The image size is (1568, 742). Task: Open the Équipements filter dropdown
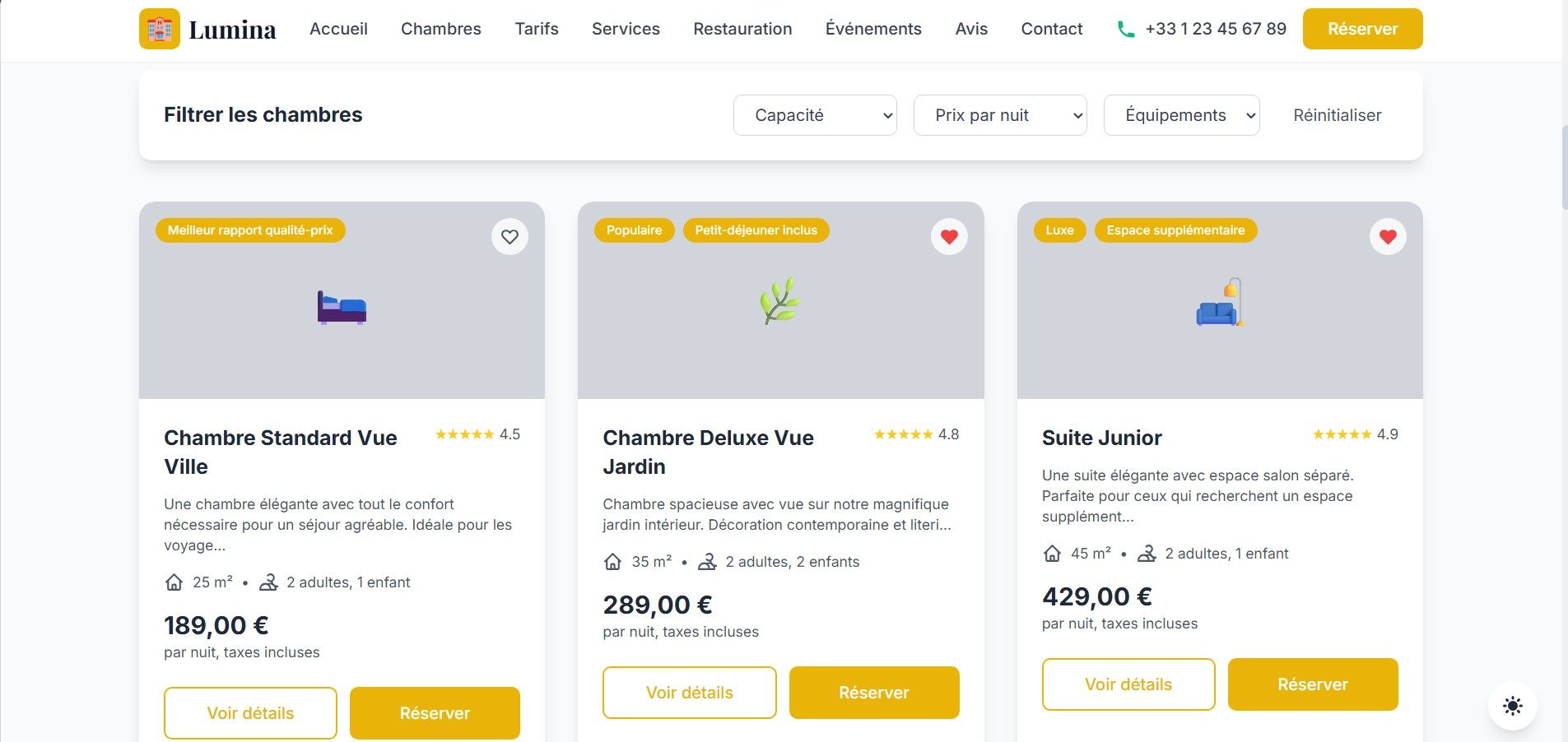point(1181,115)
